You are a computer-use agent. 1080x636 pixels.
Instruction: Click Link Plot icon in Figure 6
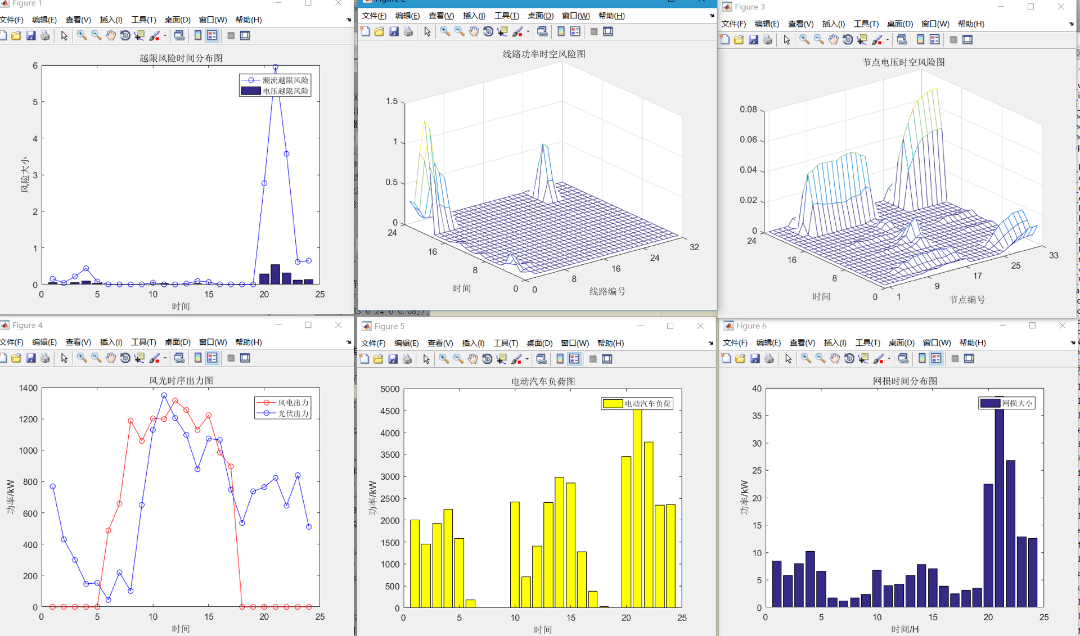(903, 358)
